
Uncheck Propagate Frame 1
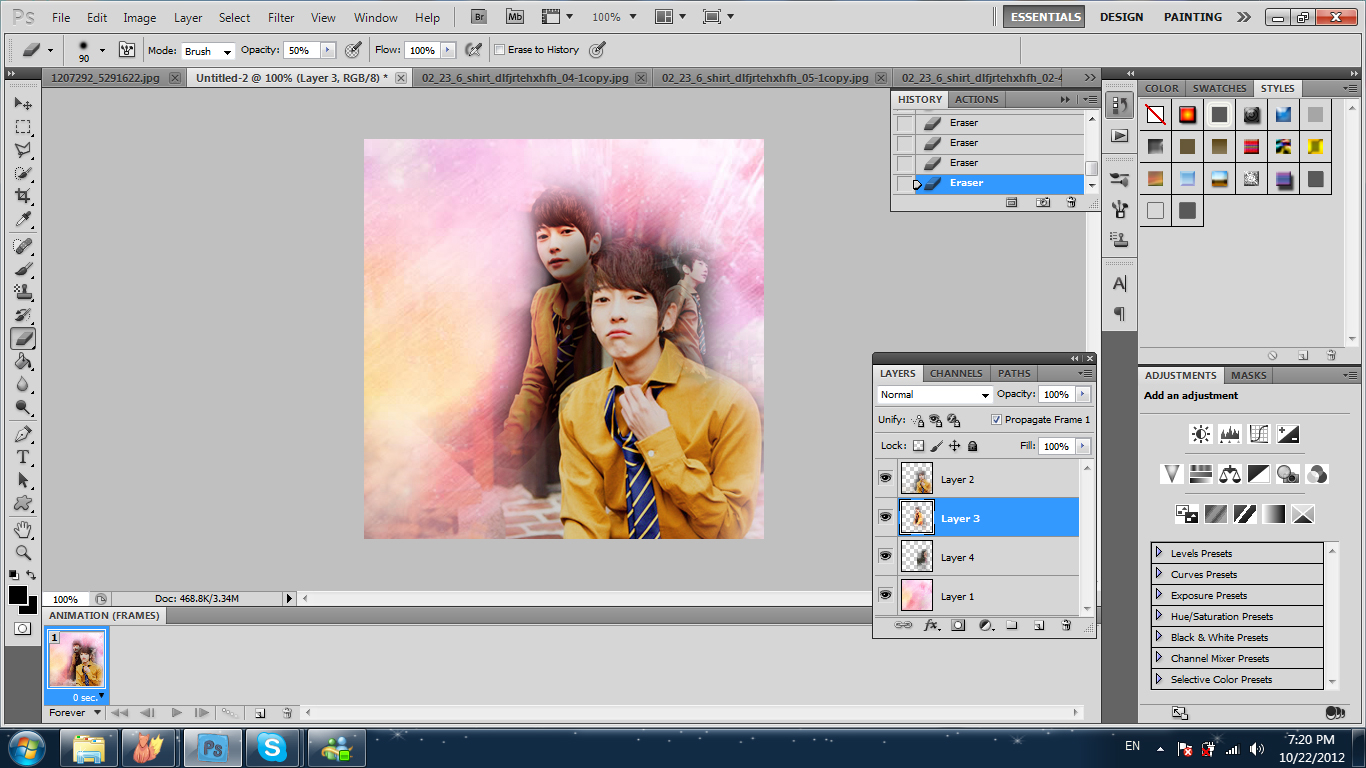[997, 420]
